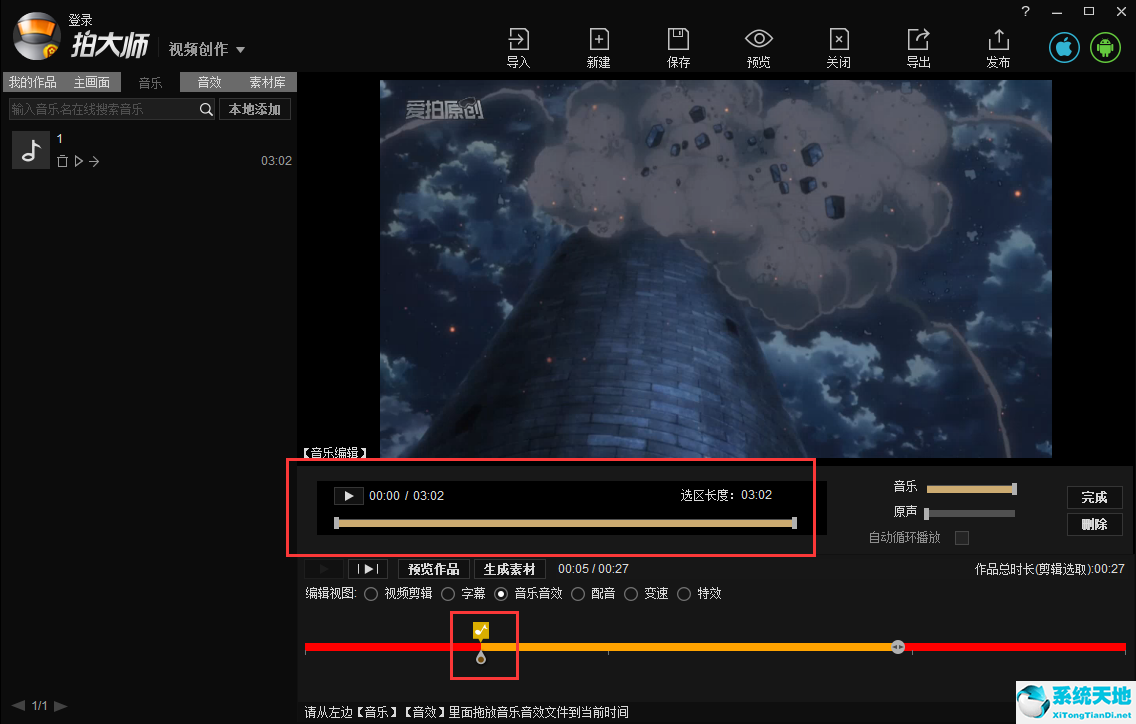Select the yellow marker checkbox on timeline
Viewport: 1136px width, 724px height.
[481, 630]
